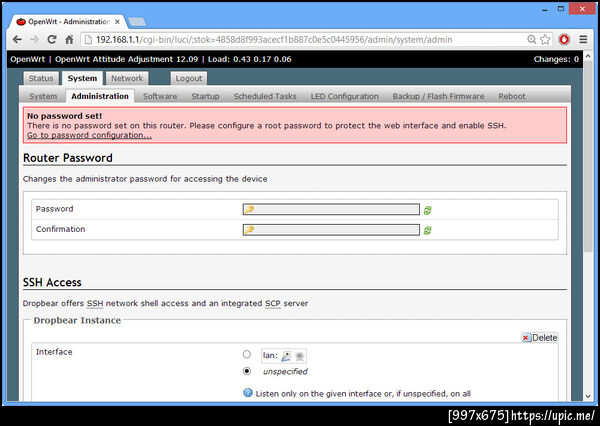Click the red Opera extension icon
Screen dimensions: 600x426
point(564,39)
